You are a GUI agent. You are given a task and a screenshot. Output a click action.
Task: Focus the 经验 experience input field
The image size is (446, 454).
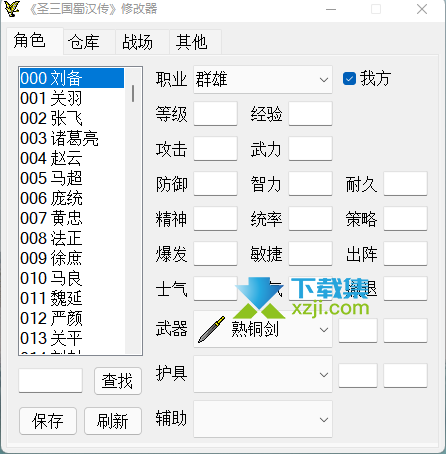tap(310, 114)
